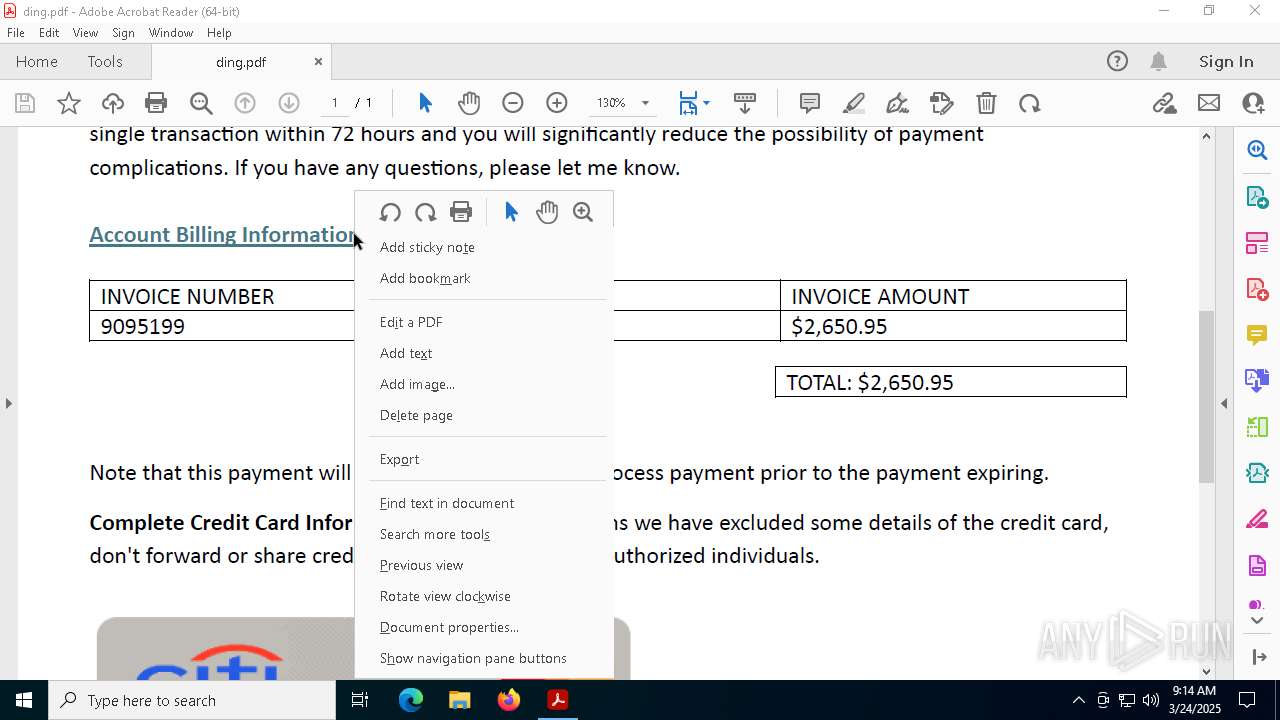The width and height of the screenshot is (1280, 720).
Task: Open the notifications bell
Action: pos(1159,61)
